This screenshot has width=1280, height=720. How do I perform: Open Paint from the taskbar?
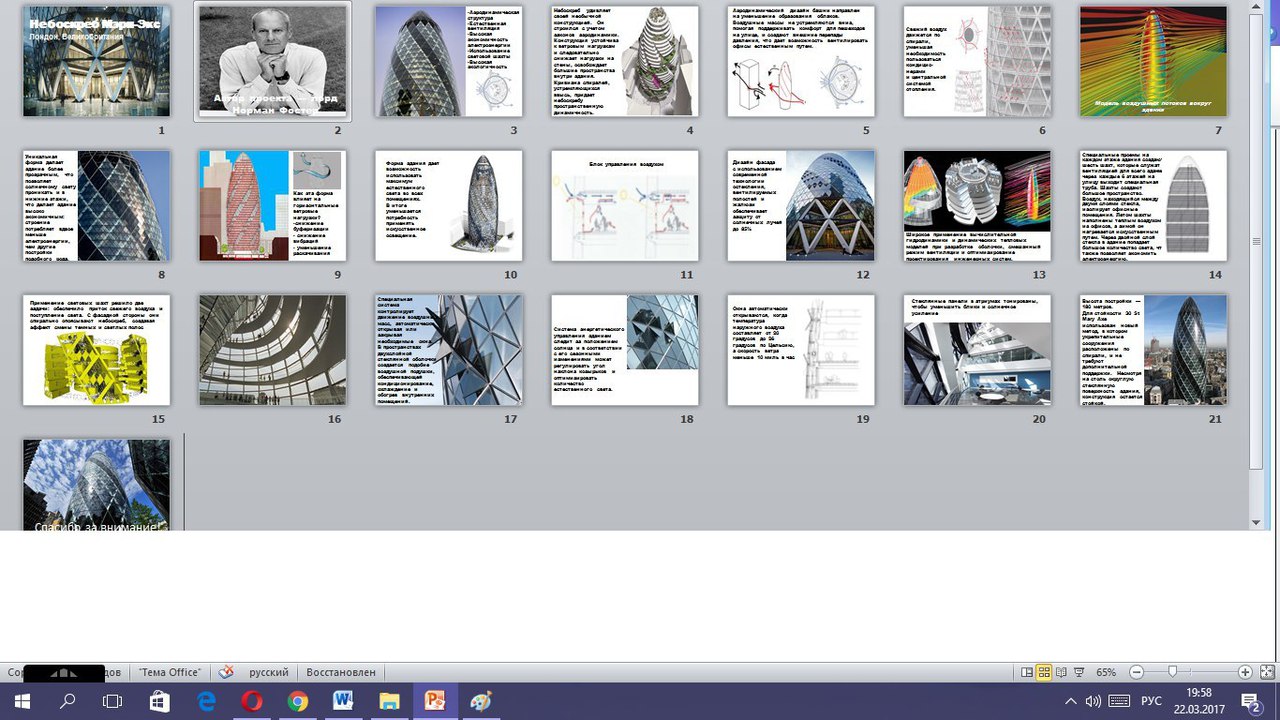(x=481, y=701)
